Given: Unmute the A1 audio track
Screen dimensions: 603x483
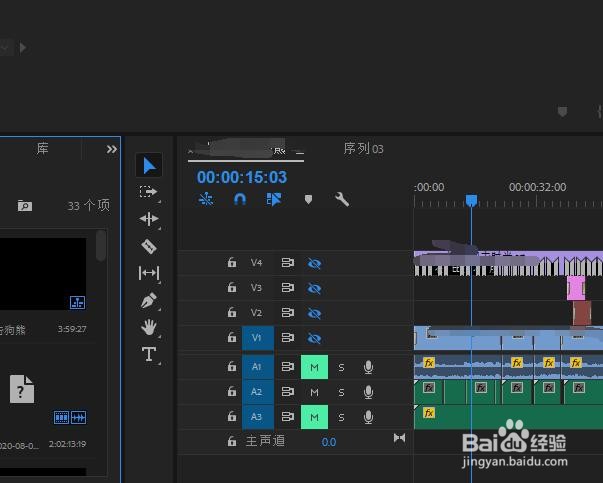Looking at the screenshot, I should point(314,367).
